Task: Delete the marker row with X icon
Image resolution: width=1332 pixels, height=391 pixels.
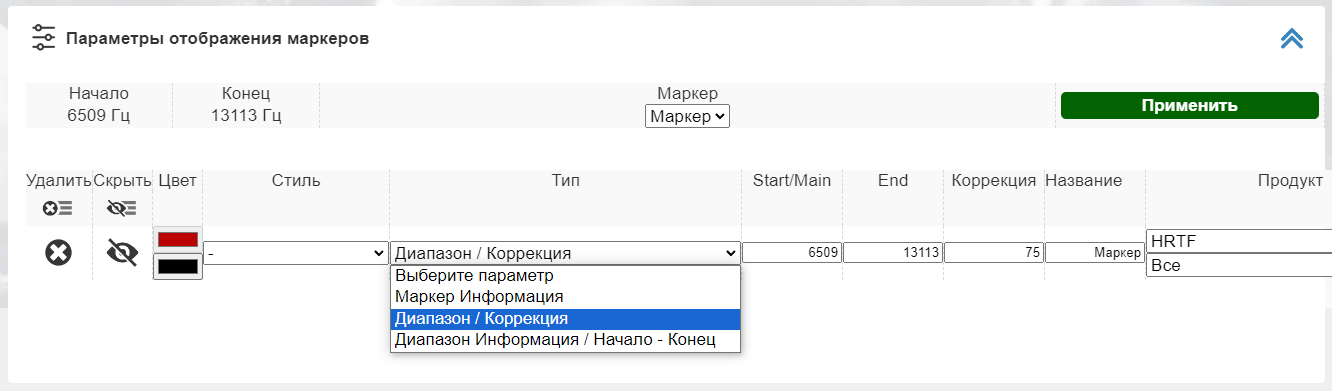Action: (x=58, y=253)
